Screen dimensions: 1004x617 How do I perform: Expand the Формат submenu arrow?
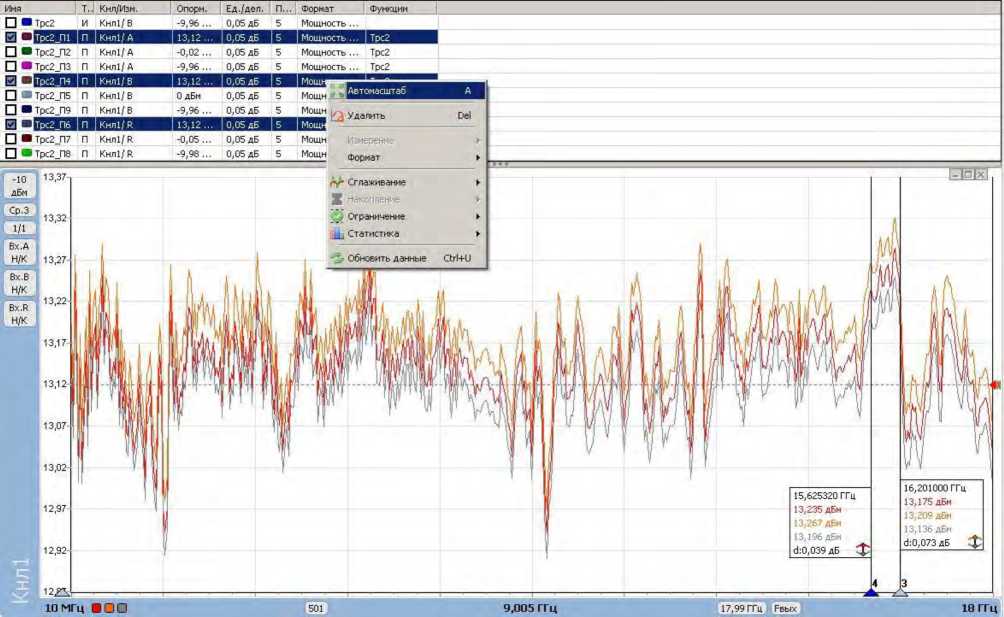point(478,157)
